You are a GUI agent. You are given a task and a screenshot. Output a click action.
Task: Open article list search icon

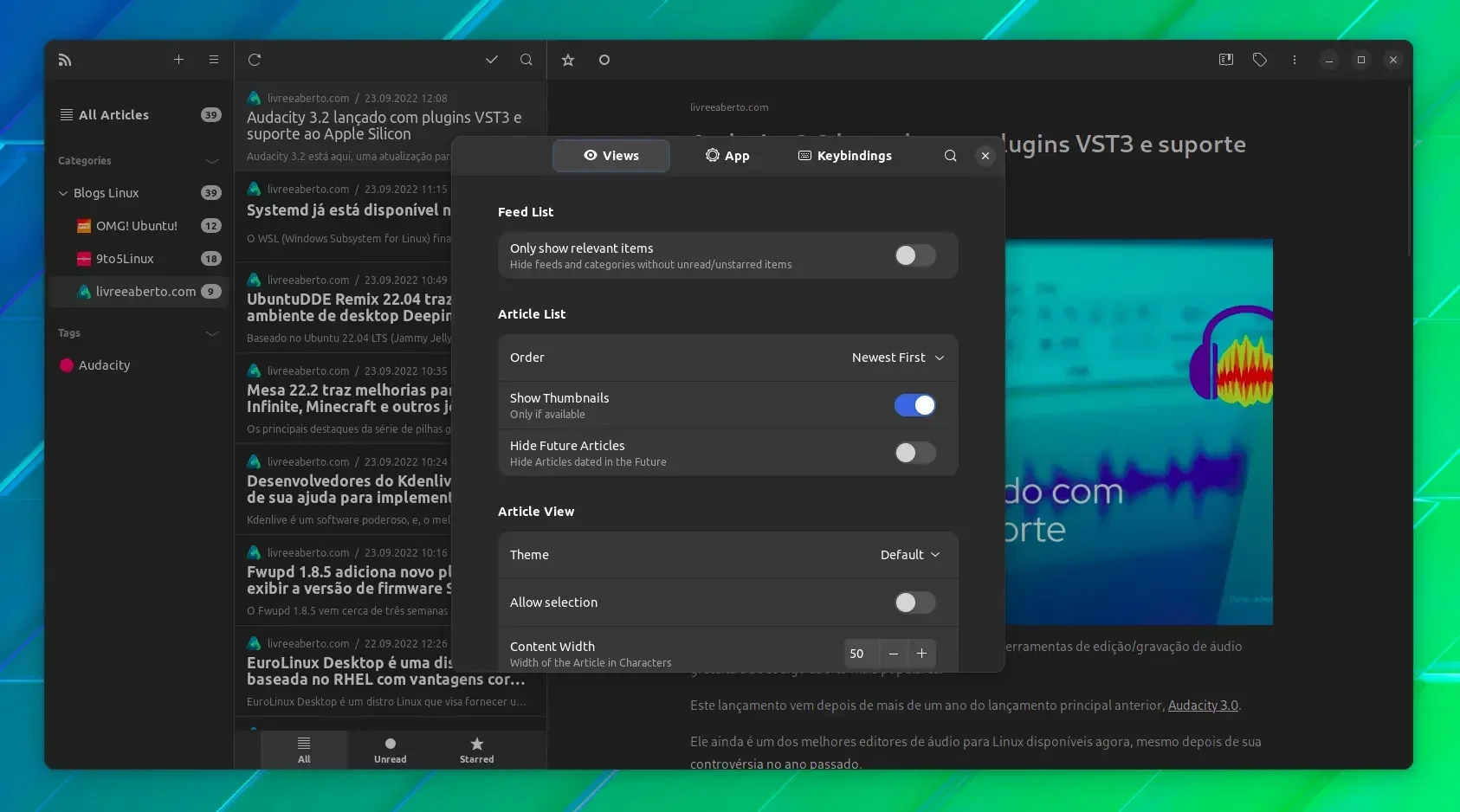(x=526, y=60)
